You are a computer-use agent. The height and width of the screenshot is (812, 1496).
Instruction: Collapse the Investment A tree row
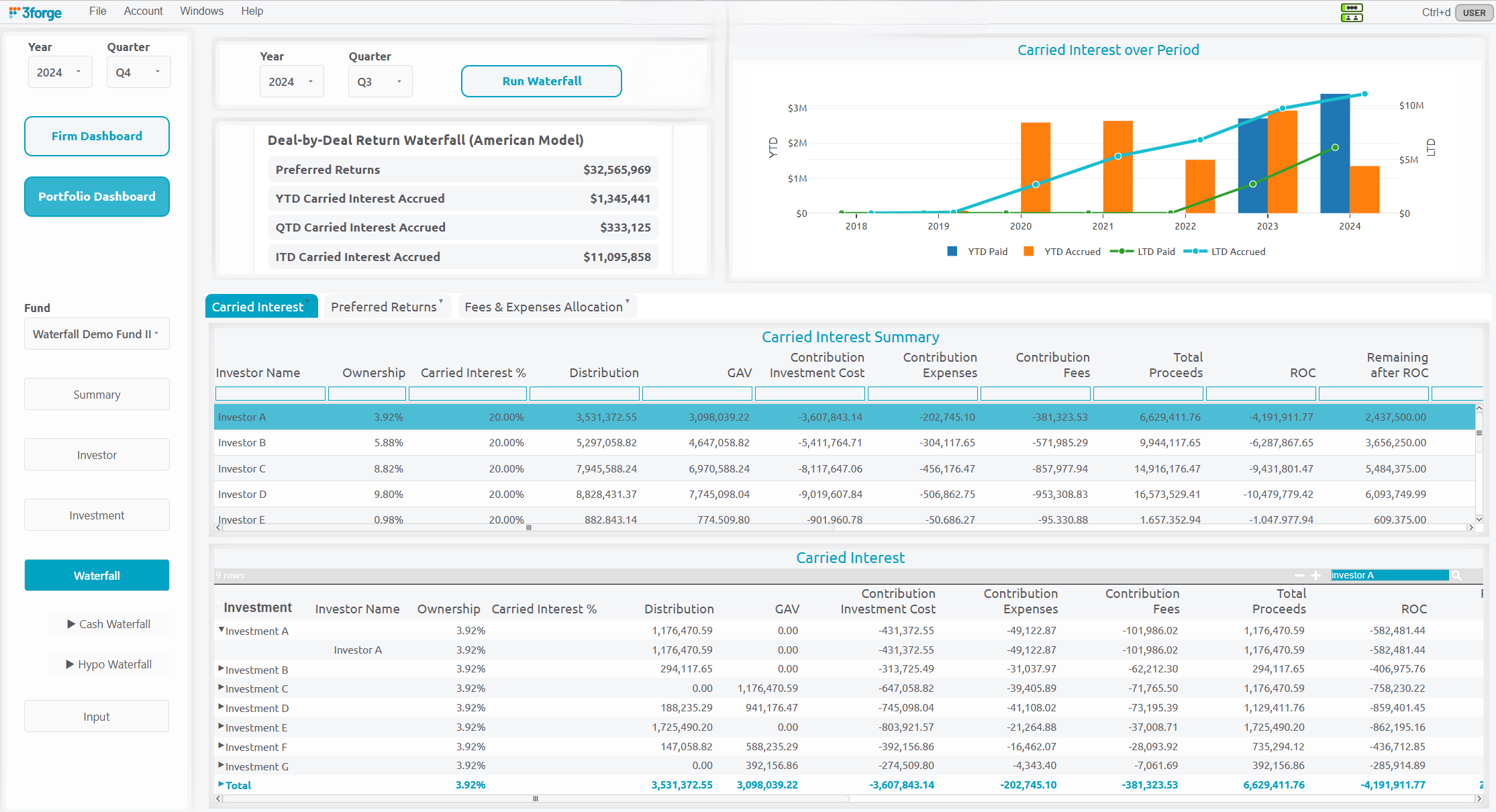pyautogui.click(x=221, y=629)
